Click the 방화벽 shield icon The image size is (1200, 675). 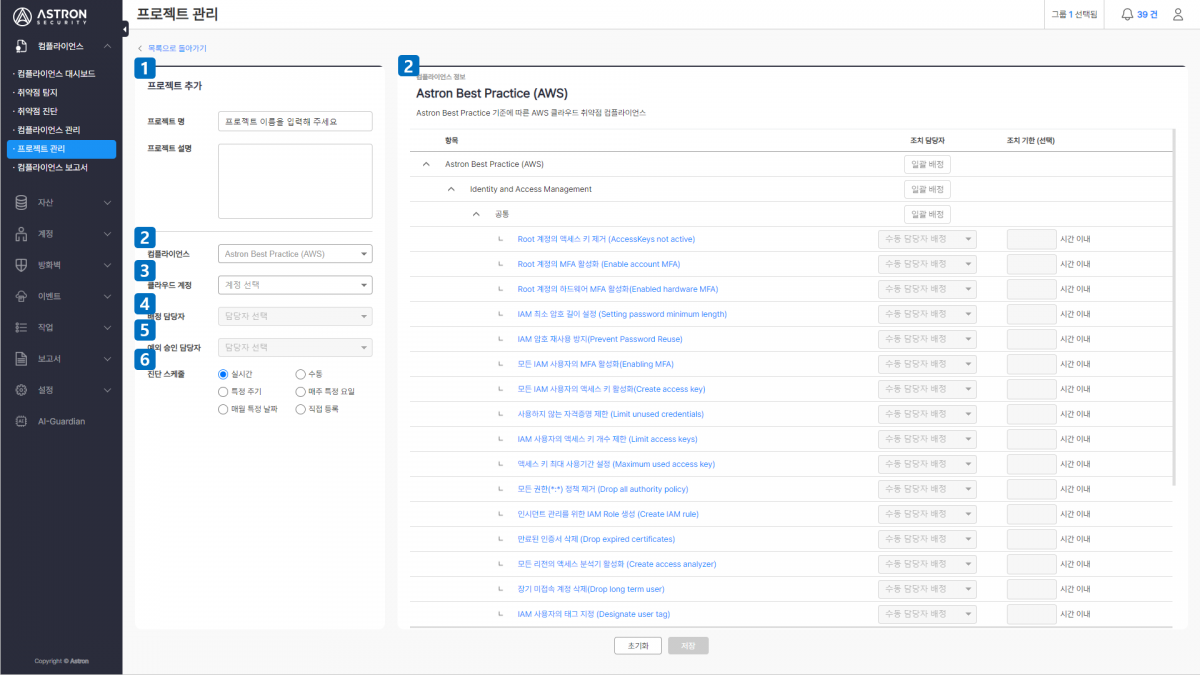[x=21, y=265]
